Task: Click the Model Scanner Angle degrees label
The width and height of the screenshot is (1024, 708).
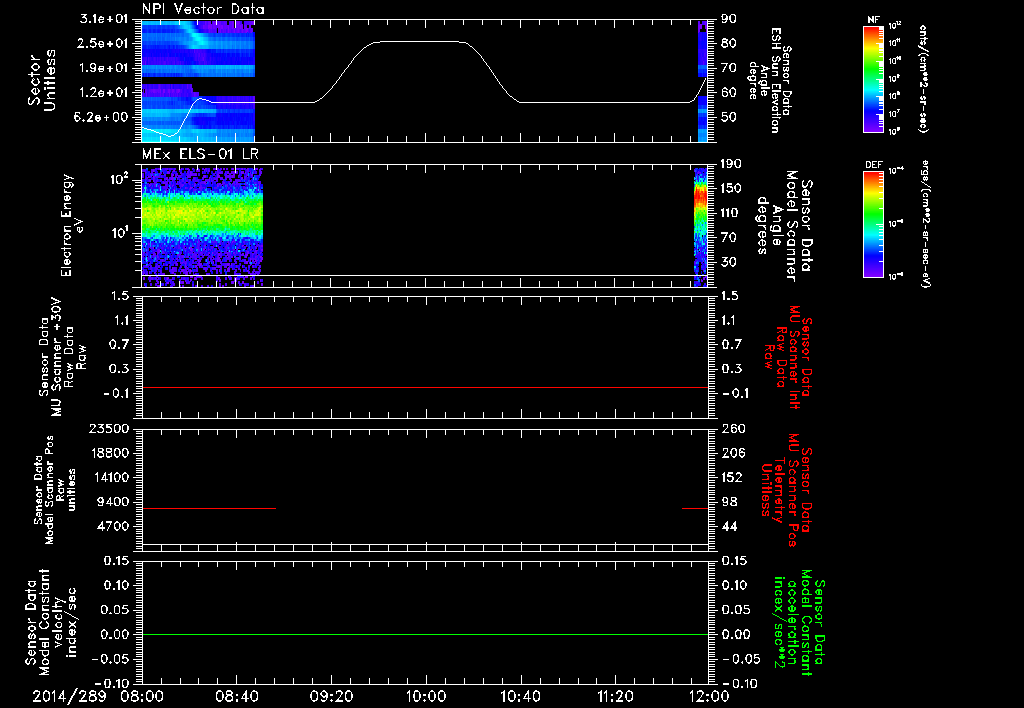Action: point(784,225)
